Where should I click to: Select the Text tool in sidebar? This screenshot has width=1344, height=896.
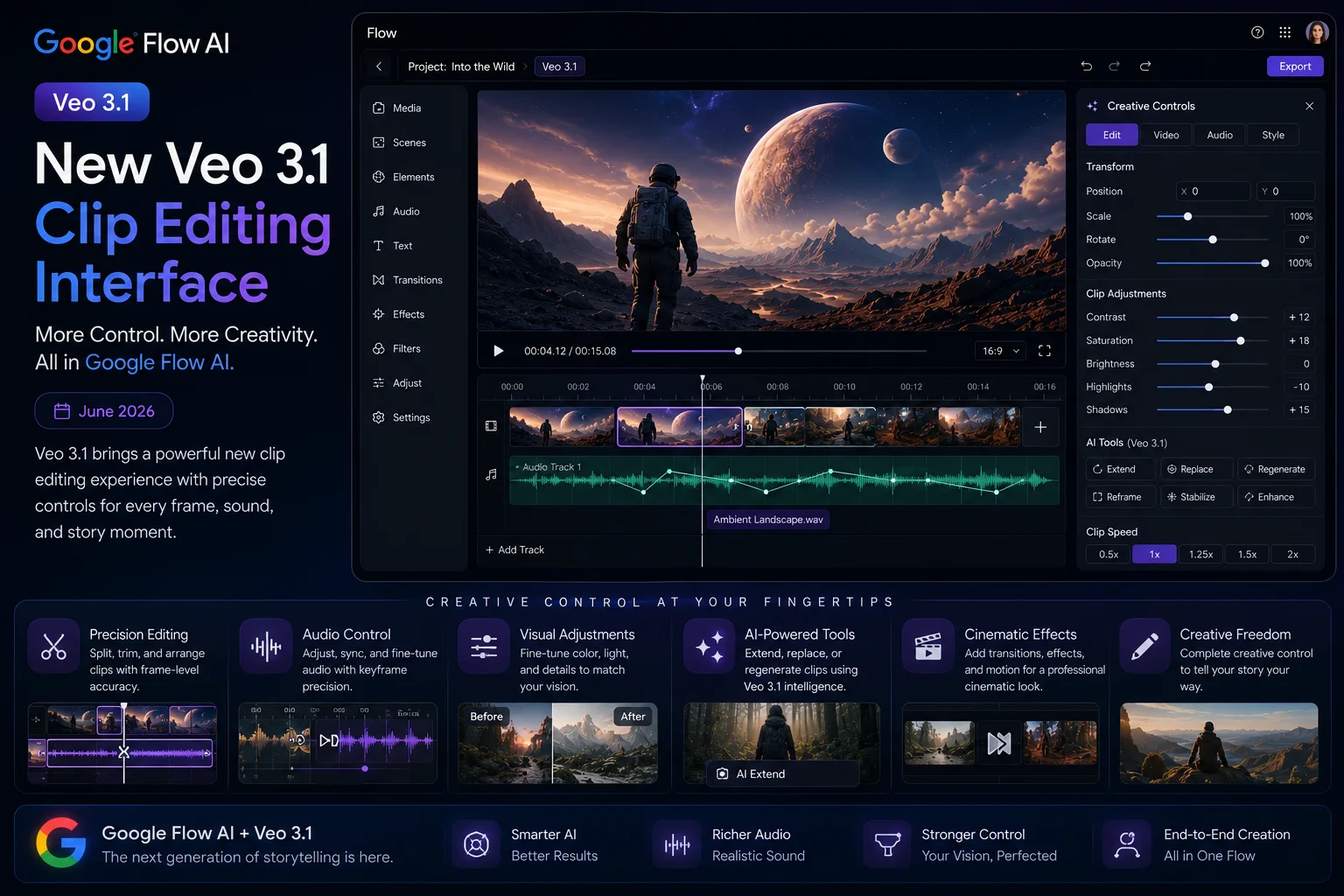pyautogui.click(x=392, y=246)
